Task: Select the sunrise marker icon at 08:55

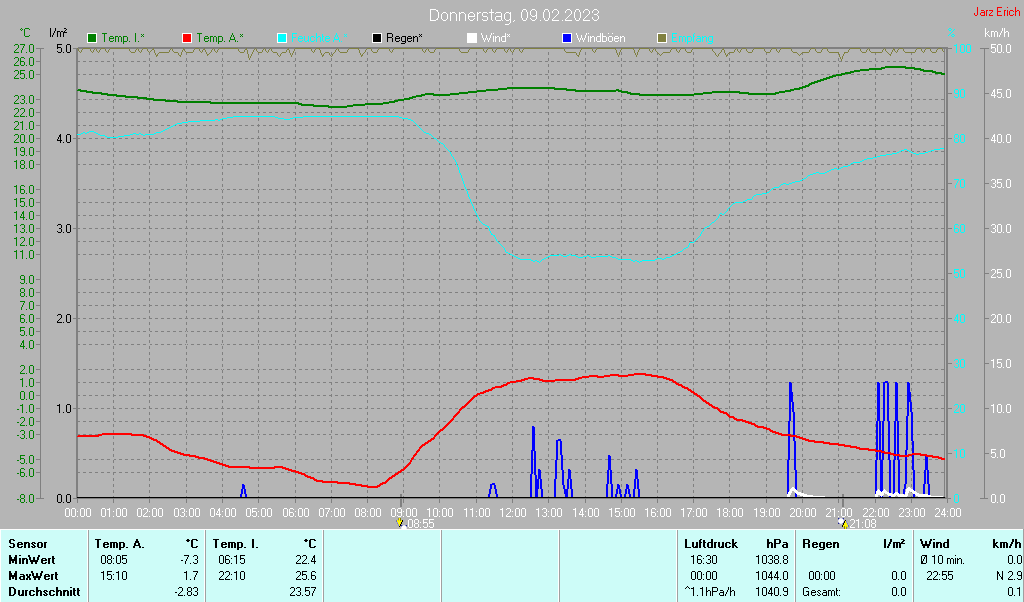Action: point(400,523)
